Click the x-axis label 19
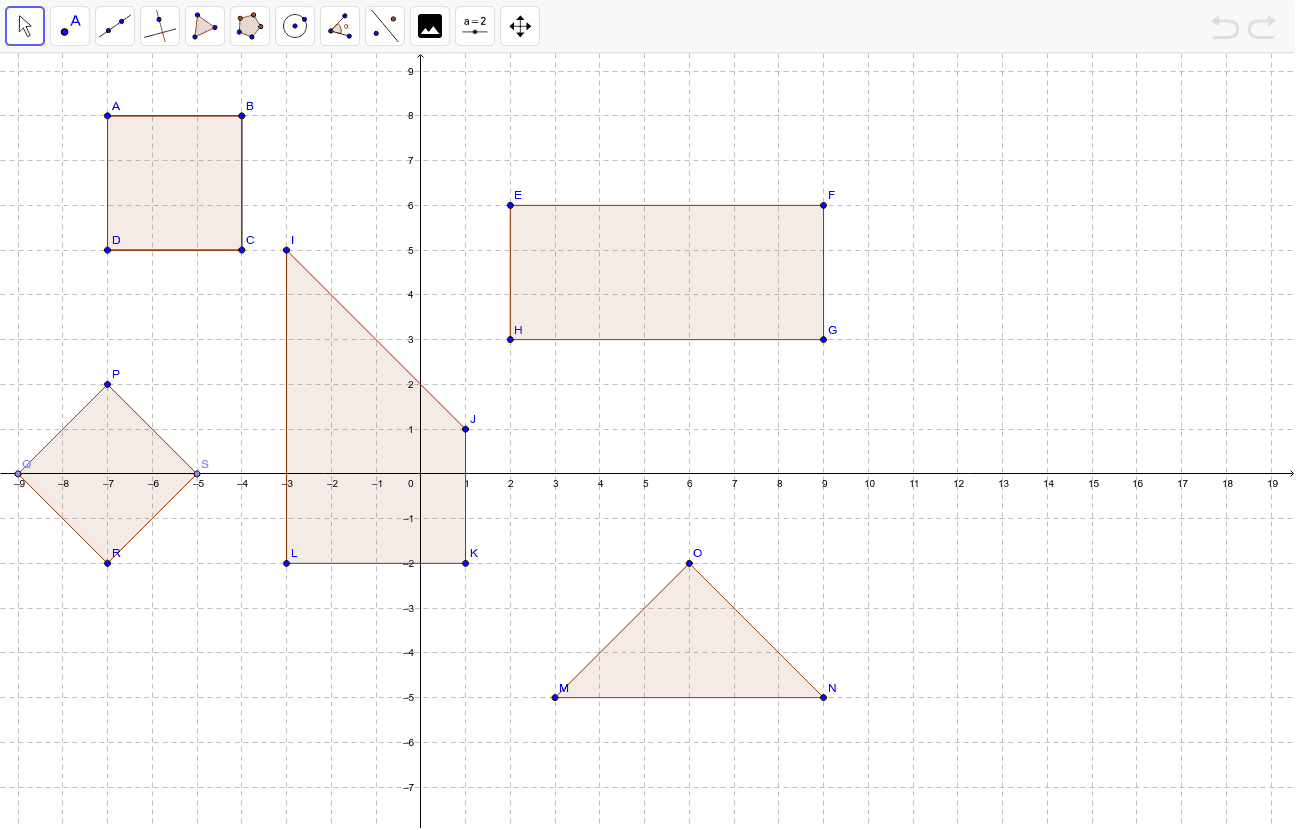This screenshot has width=1296, height=830. [1272, 484]
